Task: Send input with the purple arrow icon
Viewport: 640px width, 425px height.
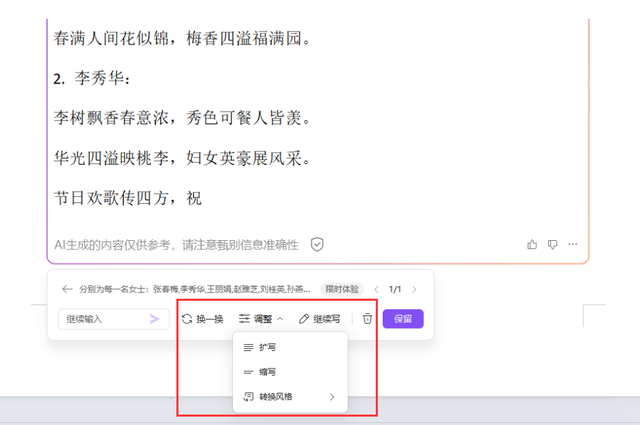Action: click(x=154, y=319)
